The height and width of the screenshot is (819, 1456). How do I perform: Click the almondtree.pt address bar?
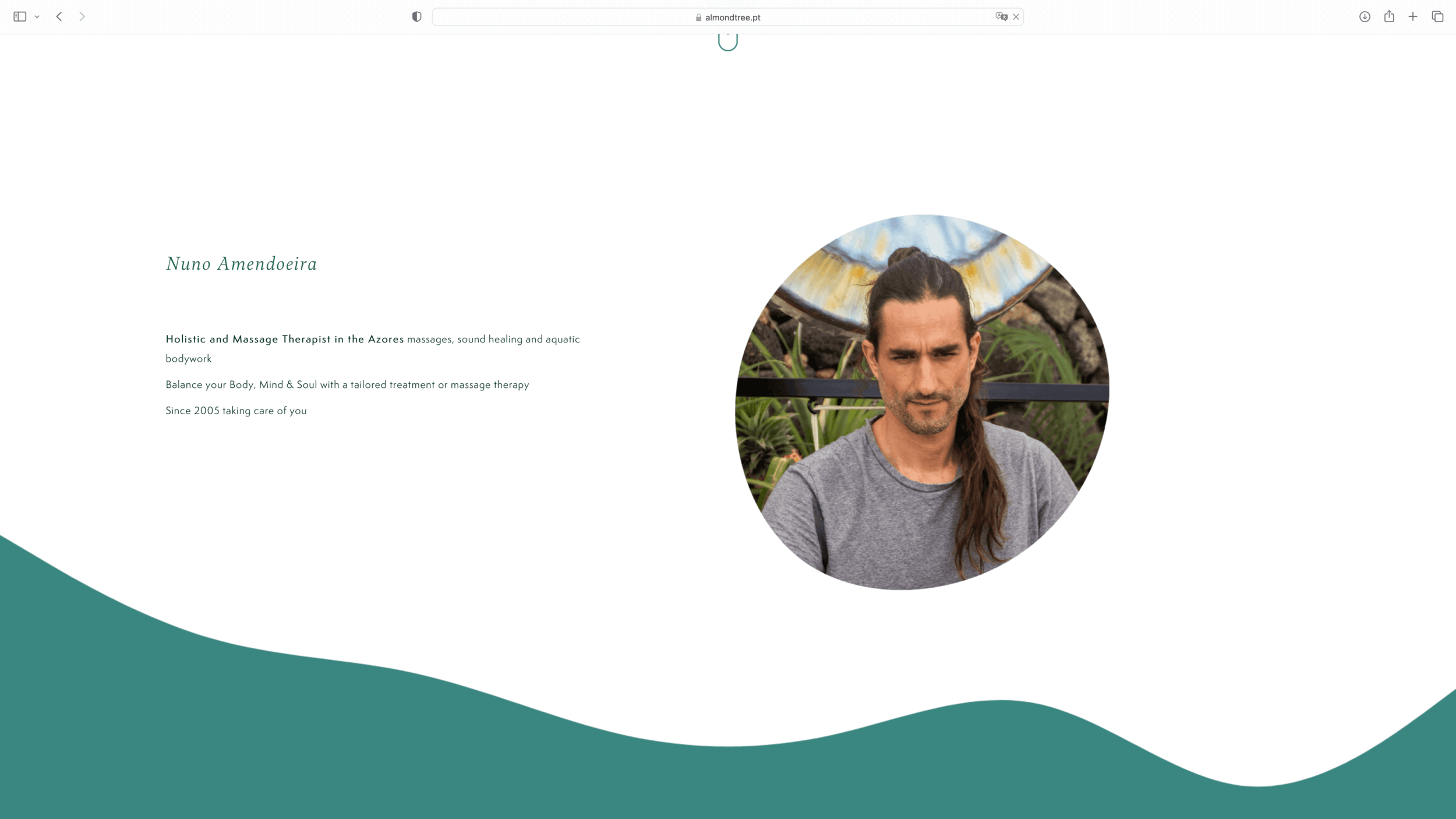click(x=732, y=17)
